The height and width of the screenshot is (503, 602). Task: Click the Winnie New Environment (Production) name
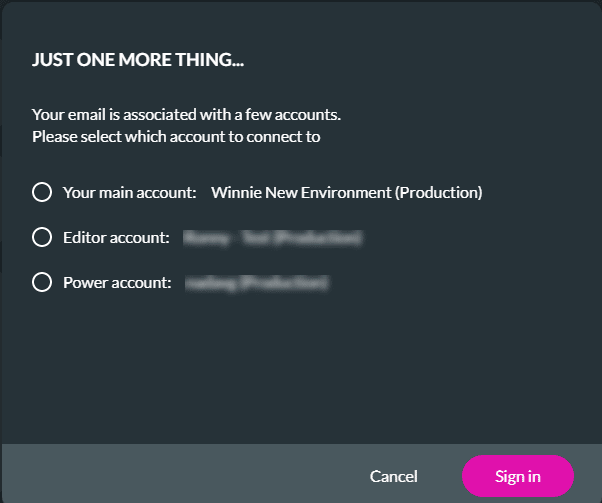[x=346, y=192]
